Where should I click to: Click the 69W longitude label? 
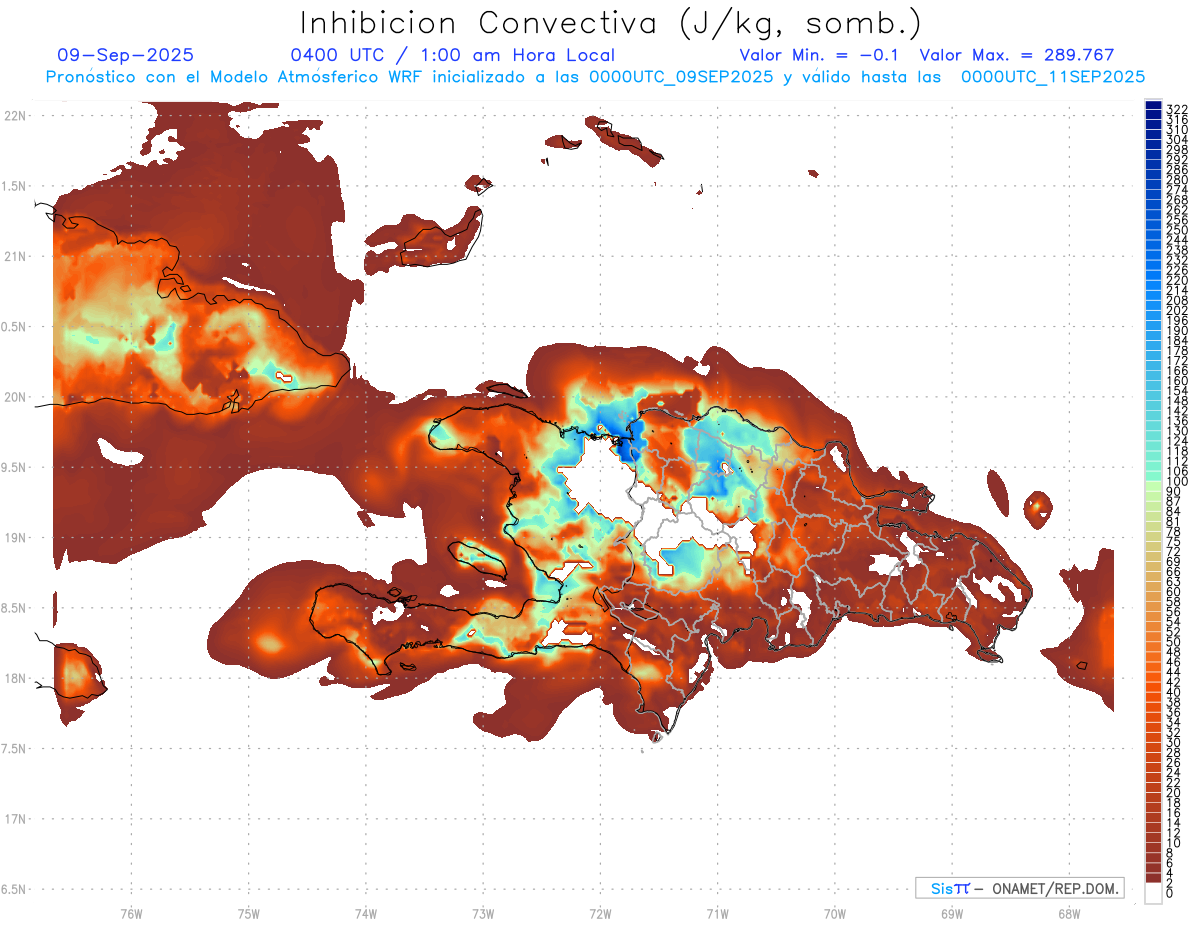[951, 913]
